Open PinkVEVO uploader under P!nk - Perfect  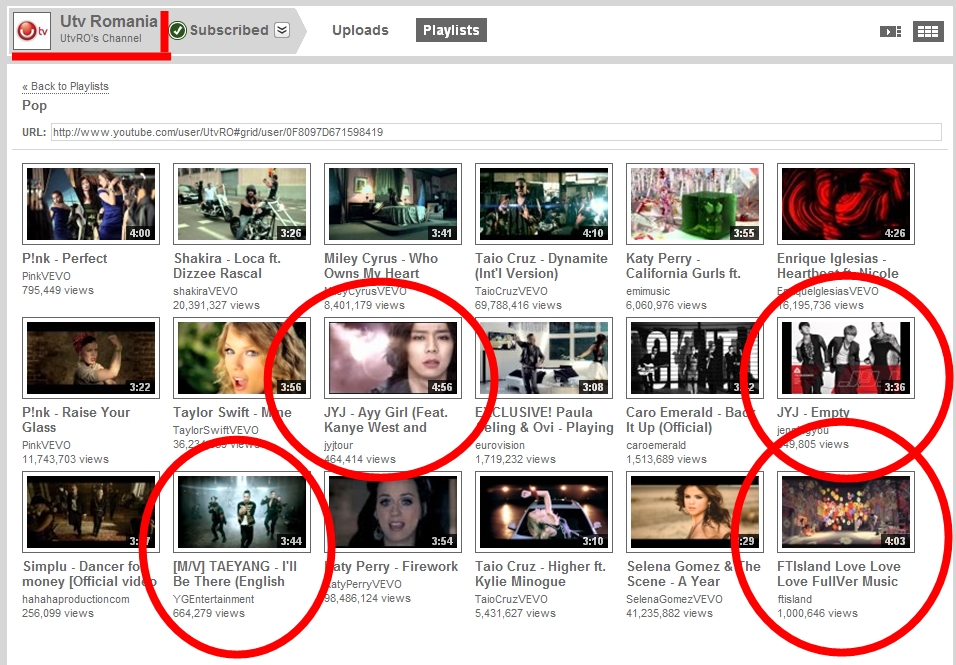[x=46, y=276]
